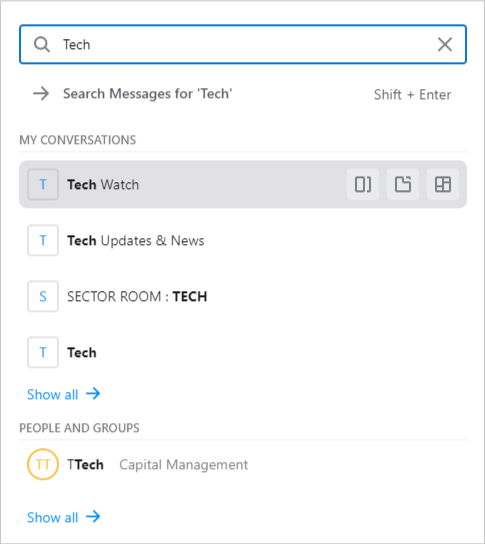Image resolution: width=485 pixels, height=544 pixels.
Task: Click the magnifier search icon
Action: (x=42, y=45)
